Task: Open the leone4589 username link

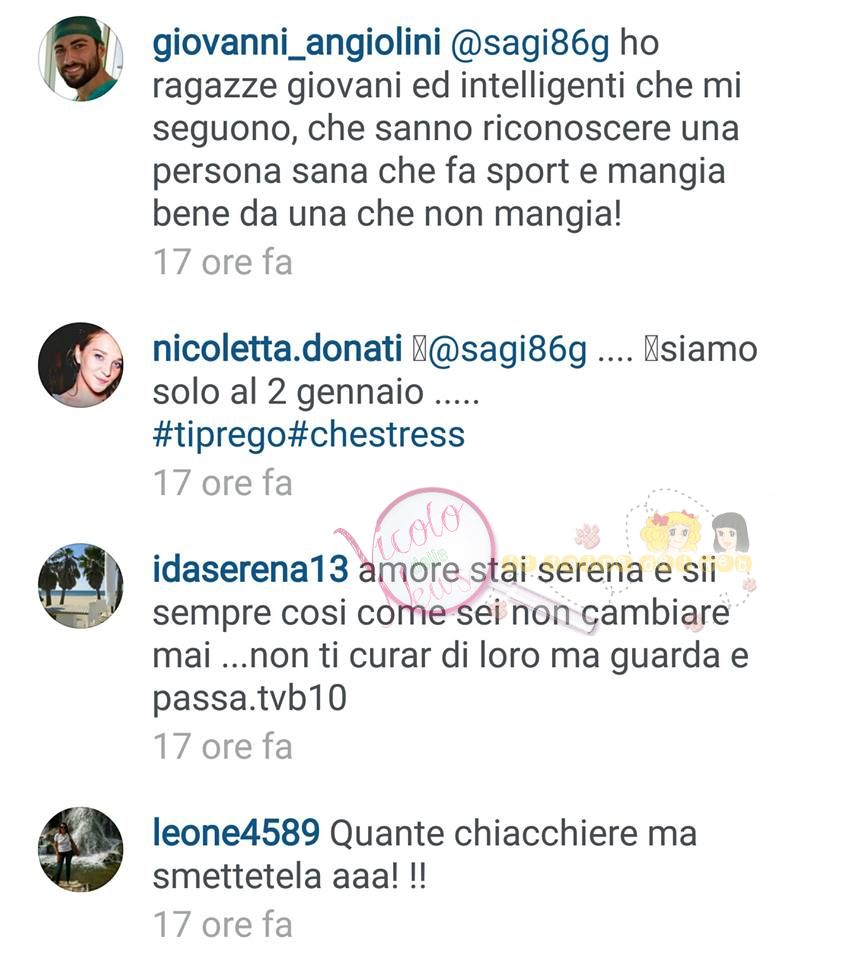Action: 236,833
